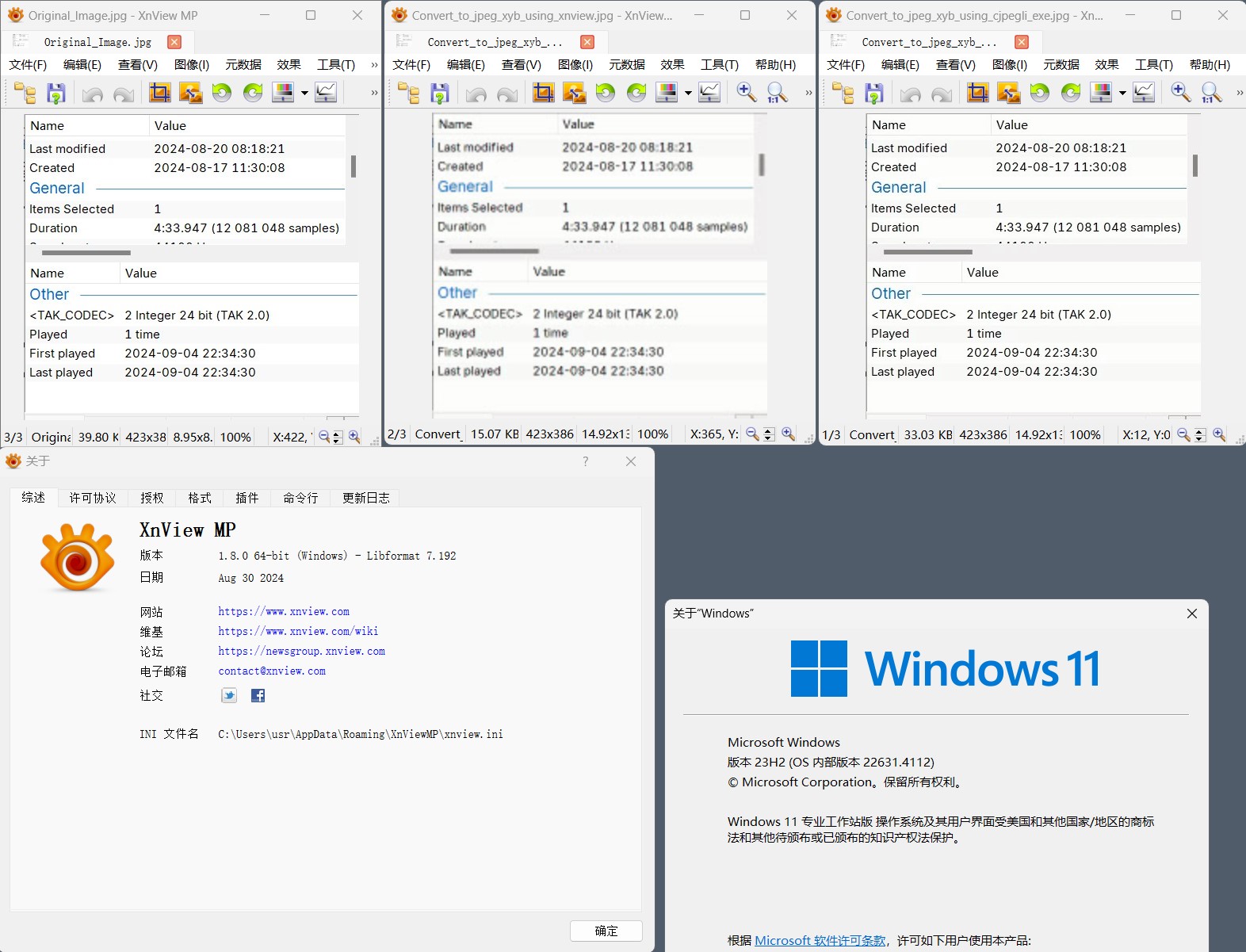1246x952 pixels.
Task: Switch to the 更新日志 tab in About dialog
Action: click(x=366, y=498)
